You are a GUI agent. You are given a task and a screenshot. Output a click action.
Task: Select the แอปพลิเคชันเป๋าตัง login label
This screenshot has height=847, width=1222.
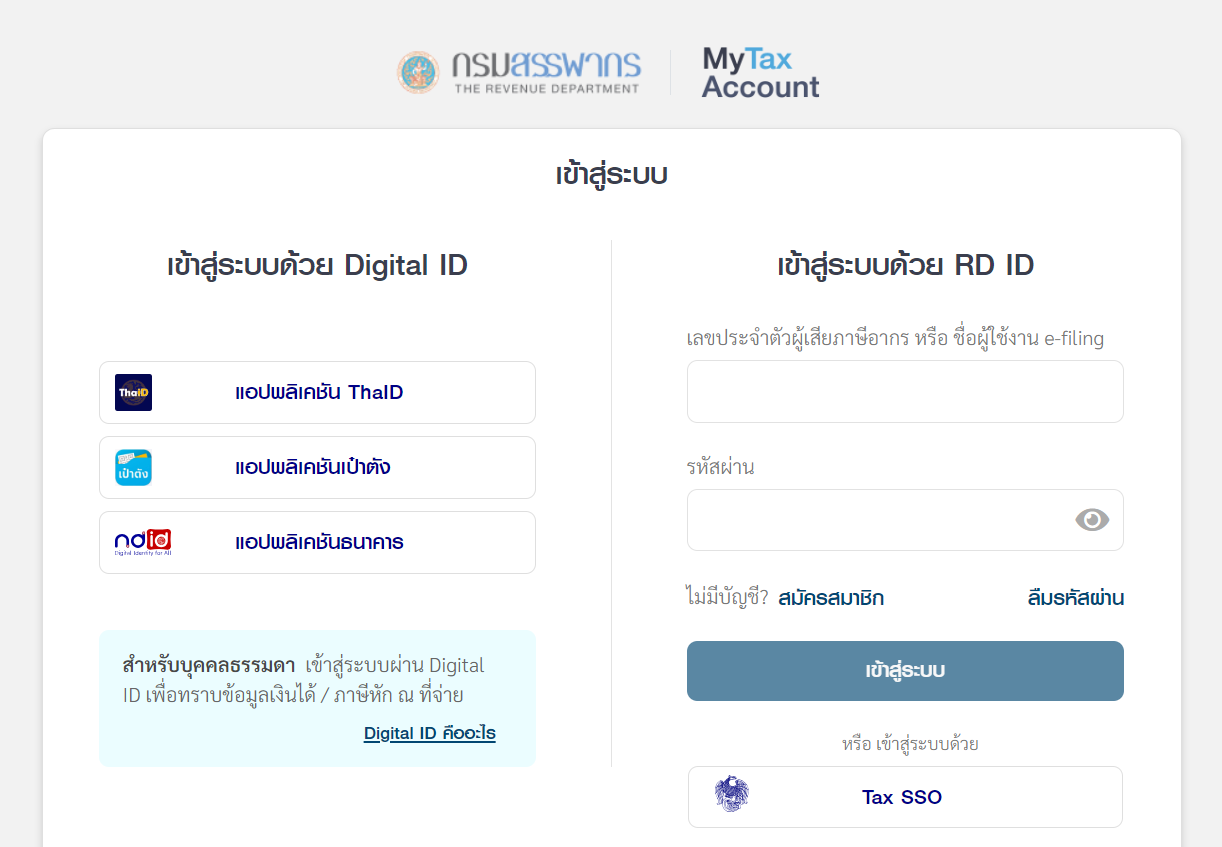click(312, 467)
